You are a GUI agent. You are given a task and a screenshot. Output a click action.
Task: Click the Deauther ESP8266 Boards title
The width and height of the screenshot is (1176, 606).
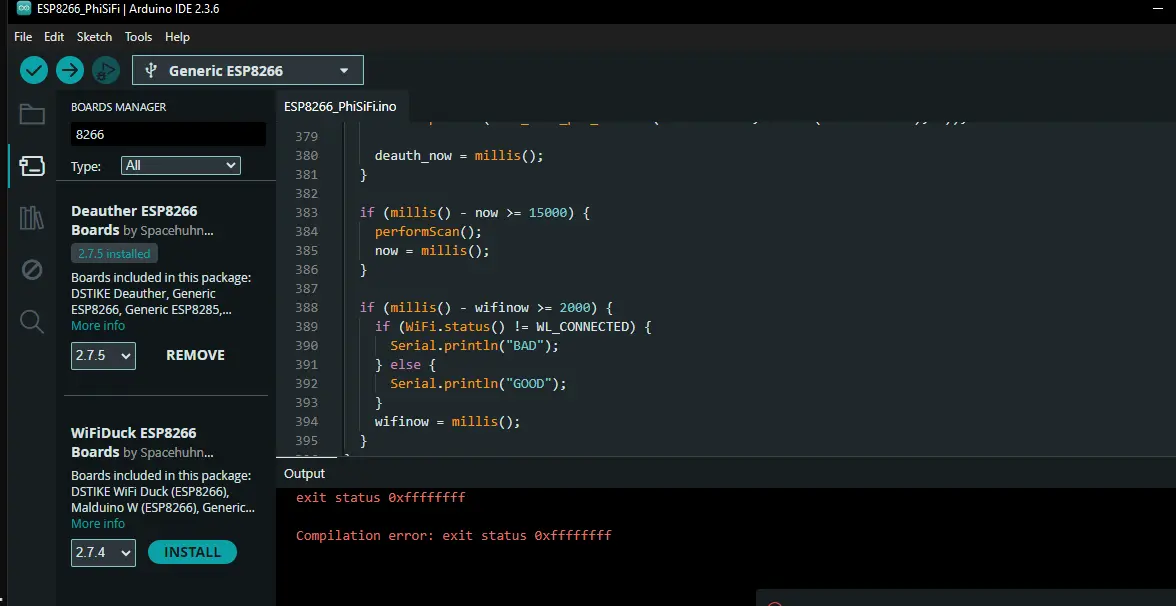tap(134, 220)
